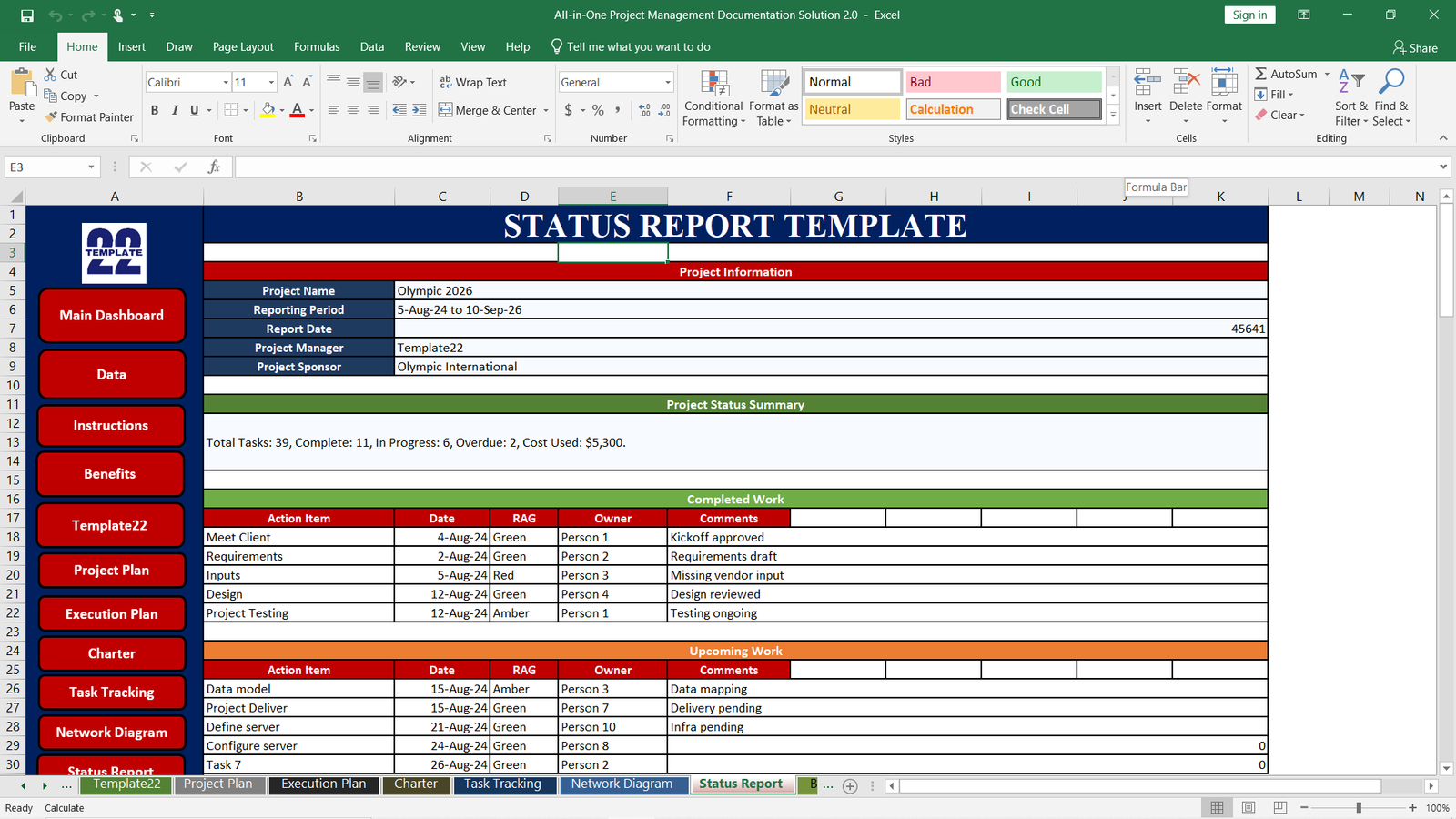The width and height of the screenshot is (1456, 819).
Task: Open the Network Diagram sheet tab
Action: [622, 784]
